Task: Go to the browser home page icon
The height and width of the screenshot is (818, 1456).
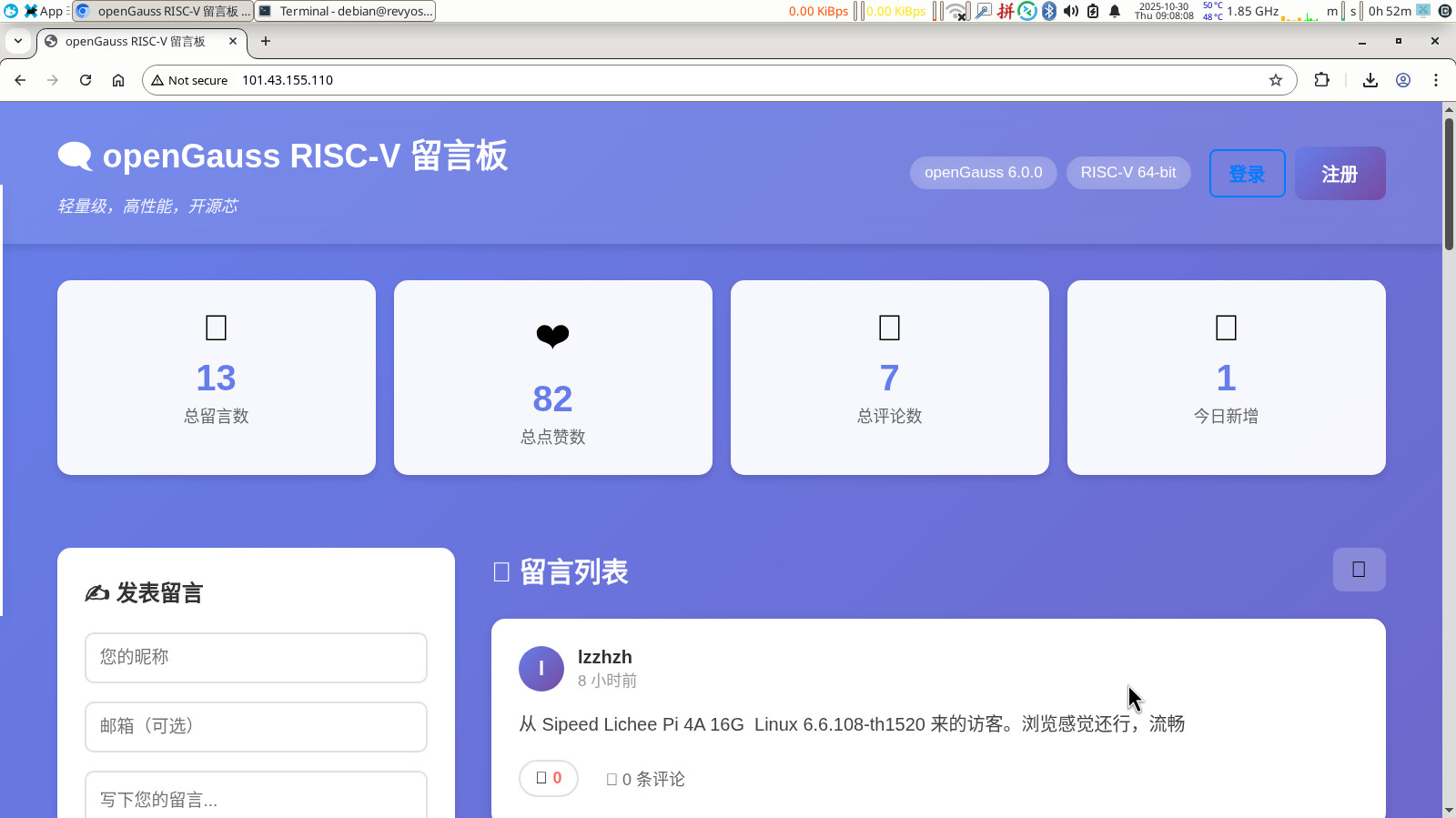Action: click(x=118, y=80)
